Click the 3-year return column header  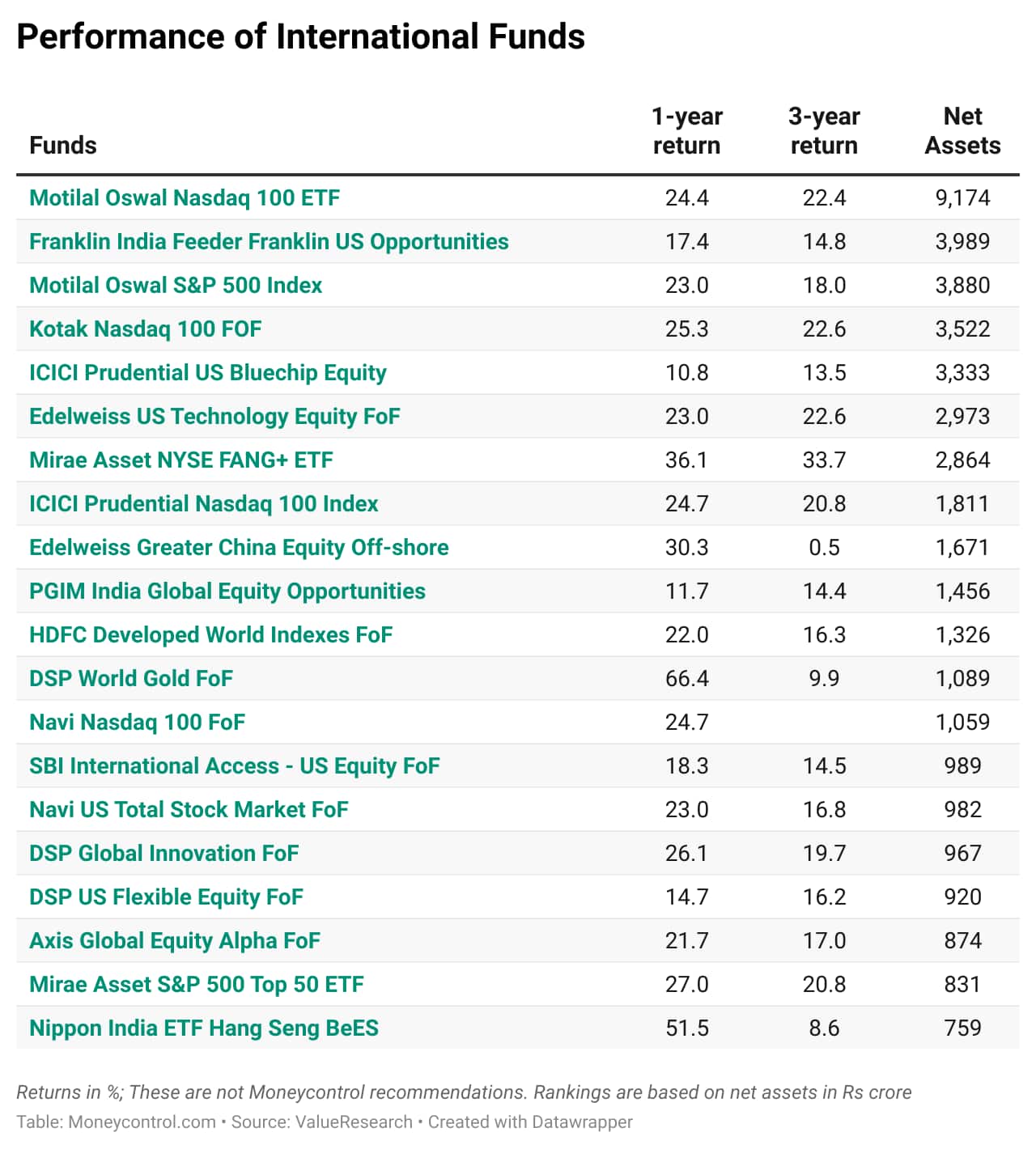click(x=824, y=131)
